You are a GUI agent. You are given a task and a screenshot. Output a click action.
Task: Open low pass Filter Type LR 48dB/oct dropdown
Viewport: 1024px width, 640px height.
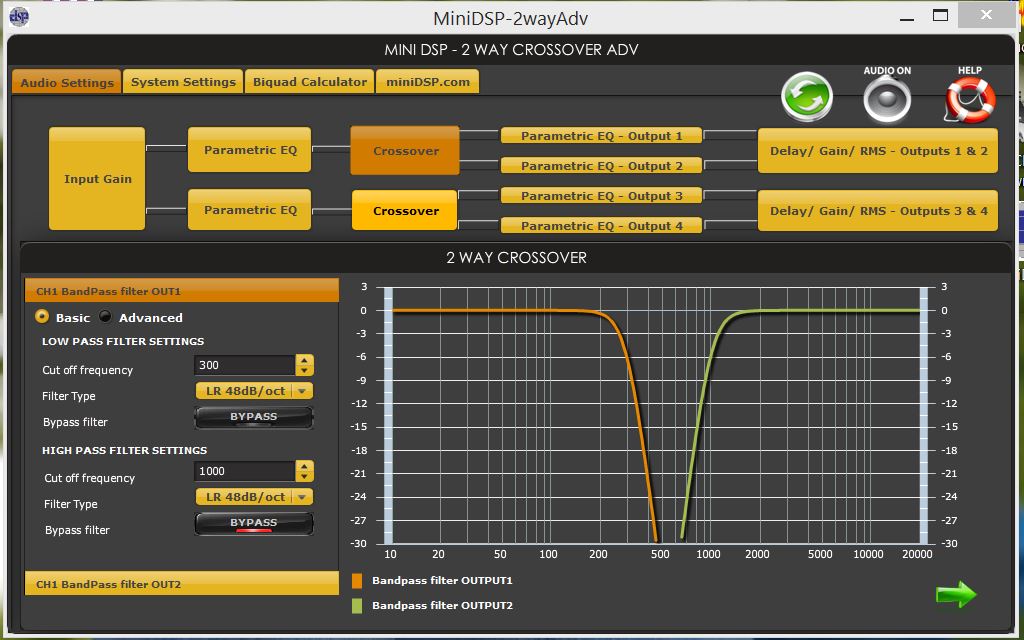[x=255, y=391]
